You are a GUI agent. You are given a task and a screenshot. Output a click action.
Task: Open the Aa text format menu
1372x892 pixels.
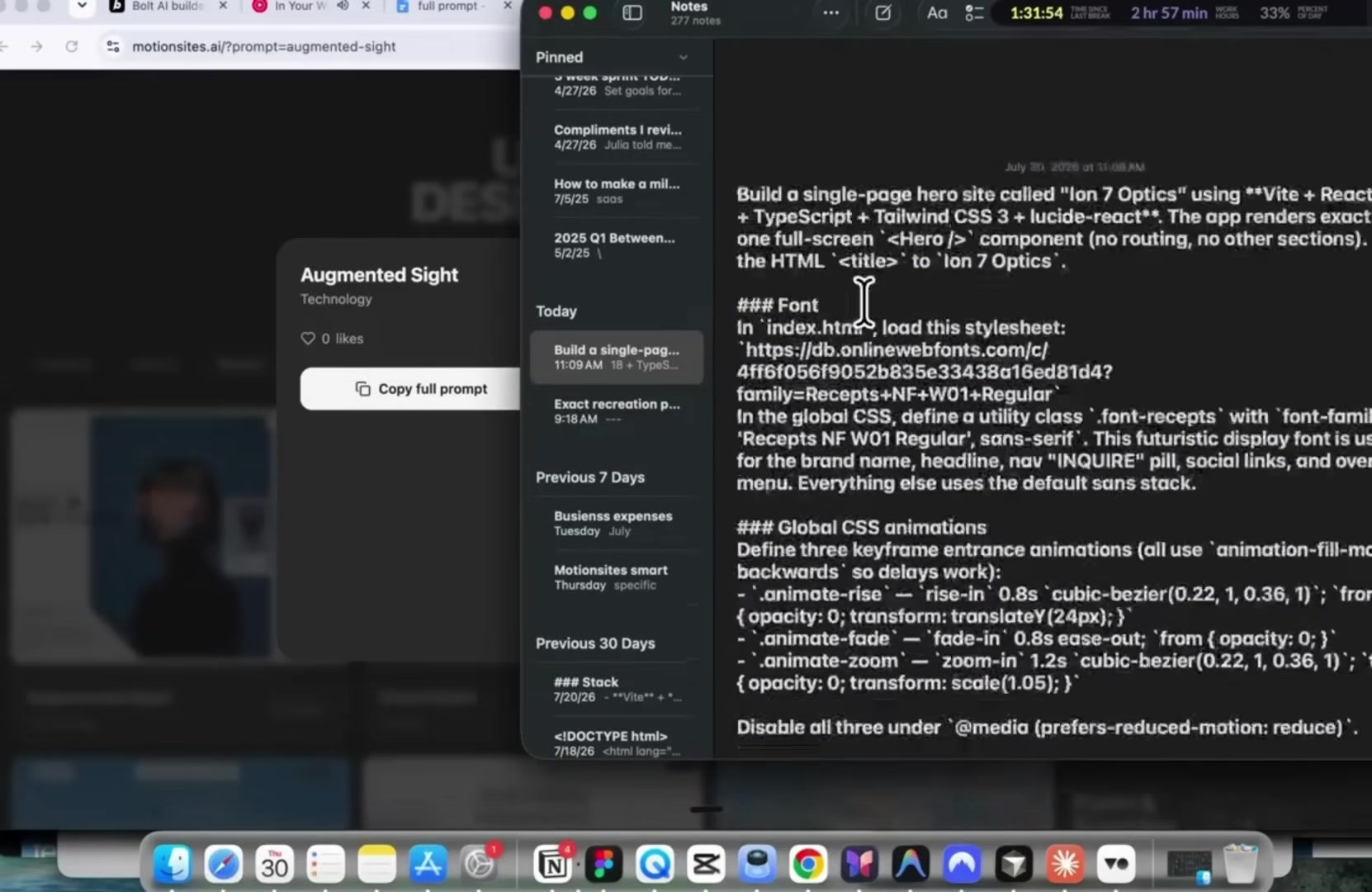coord(937,12)
